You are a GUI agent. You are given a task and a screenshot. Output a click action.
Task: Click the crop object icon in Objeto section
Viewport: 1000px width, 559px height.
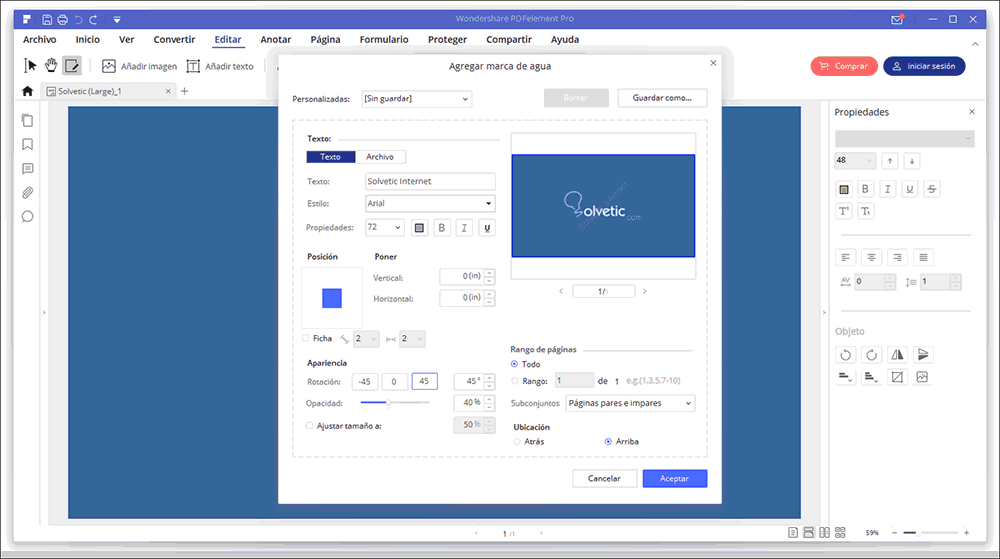pos(897,377)
